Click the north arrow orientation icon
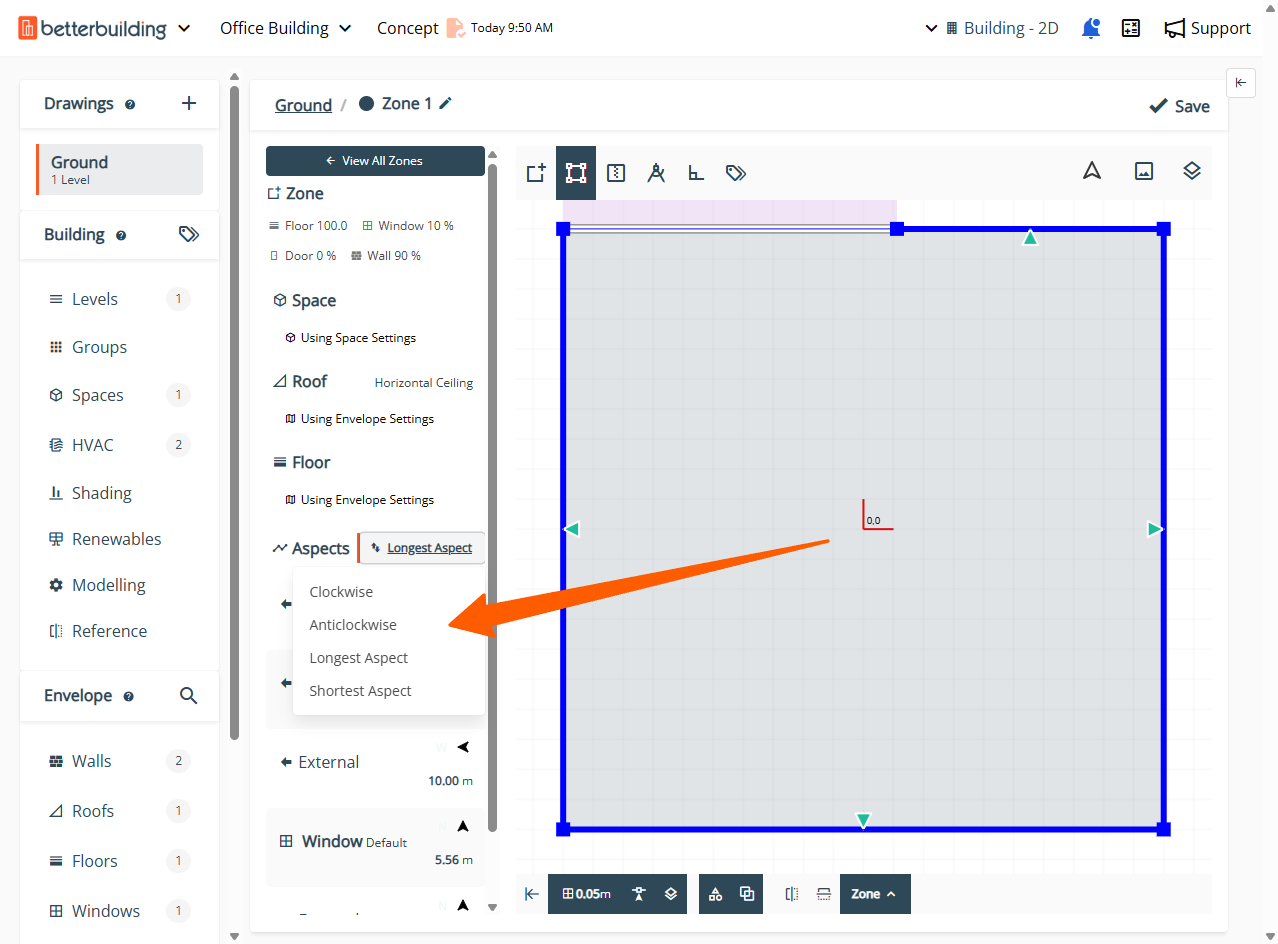 point(1092,171)
